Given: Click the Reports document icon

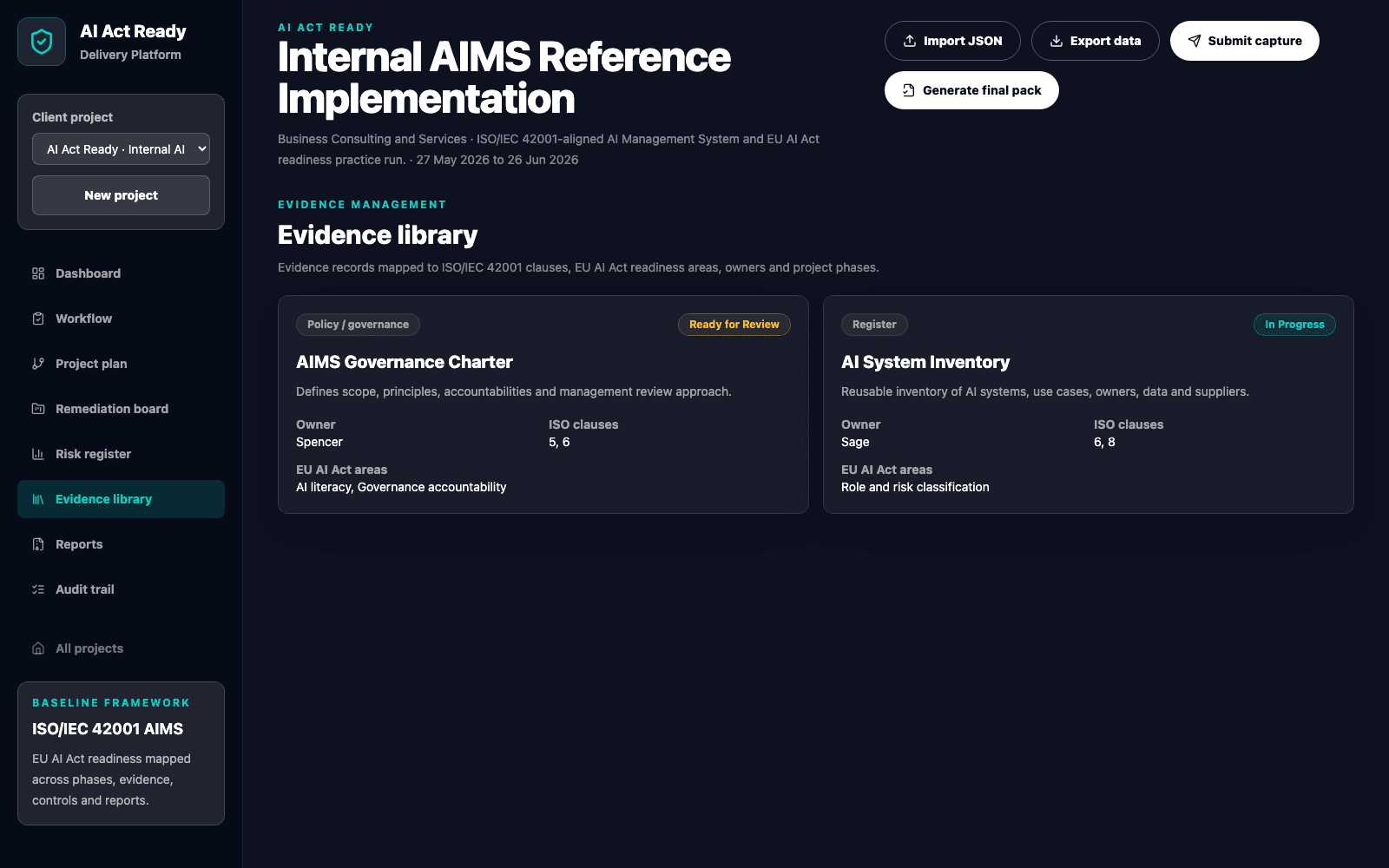Looking at the screenshot, I should pos(38,544).
